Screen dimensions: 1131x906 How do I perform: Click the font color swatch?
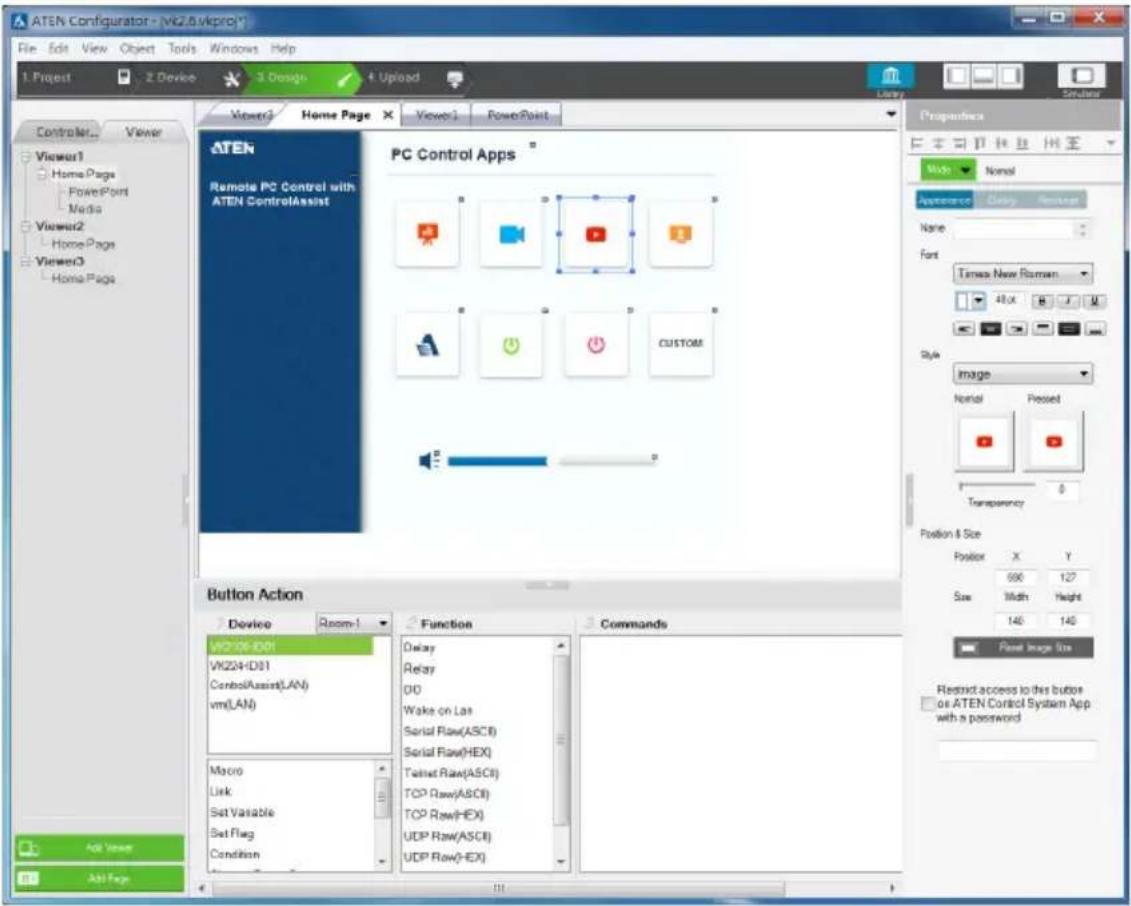[962, 301]
